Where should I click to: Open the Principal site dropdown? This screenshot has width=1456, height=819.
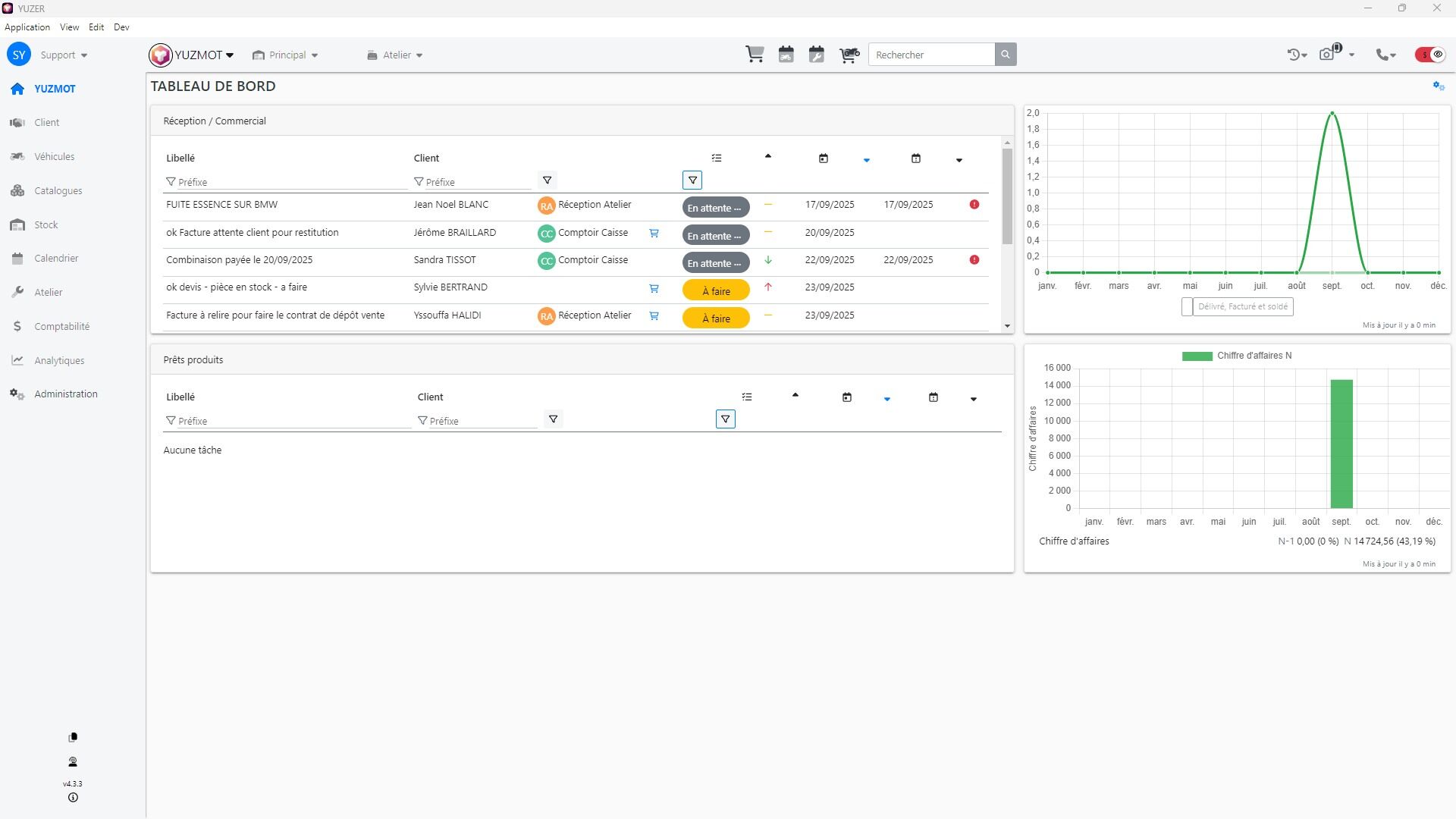pos(286,55)
